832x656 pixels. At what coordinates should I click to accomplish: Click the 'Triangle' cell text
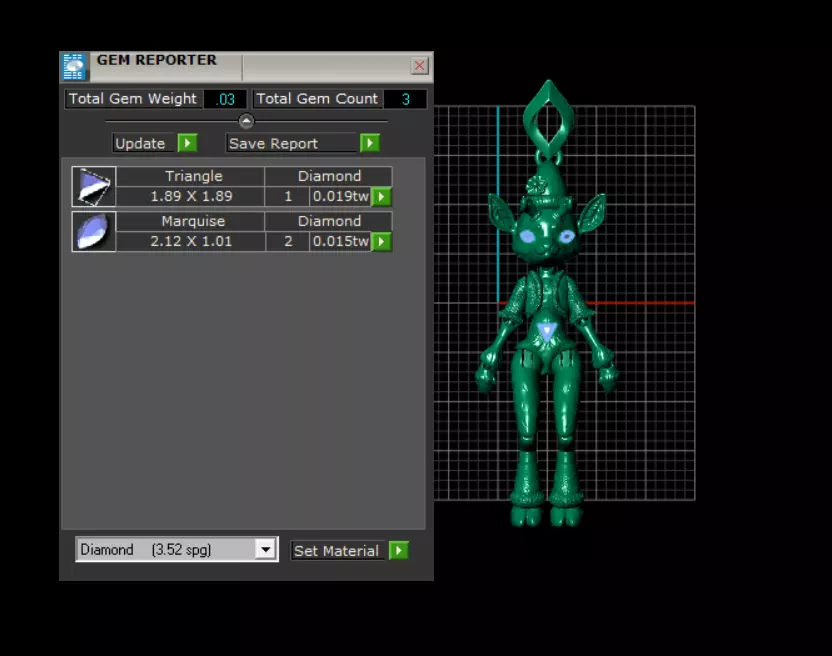coord(193,176)
